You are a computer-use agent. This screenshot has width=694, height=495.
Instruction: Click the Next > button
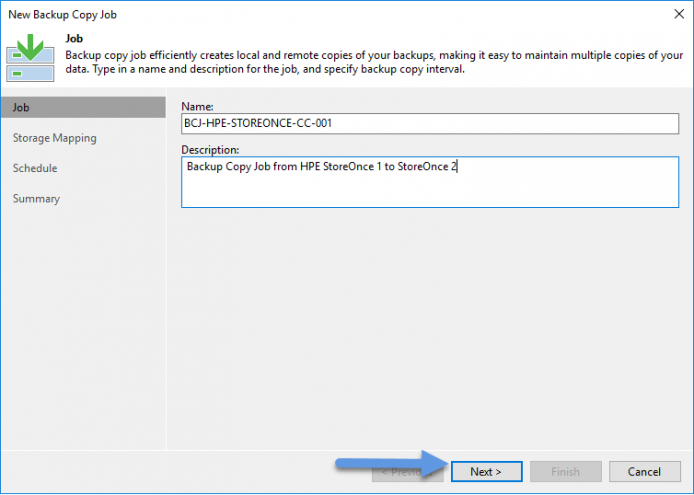(486, 472)
